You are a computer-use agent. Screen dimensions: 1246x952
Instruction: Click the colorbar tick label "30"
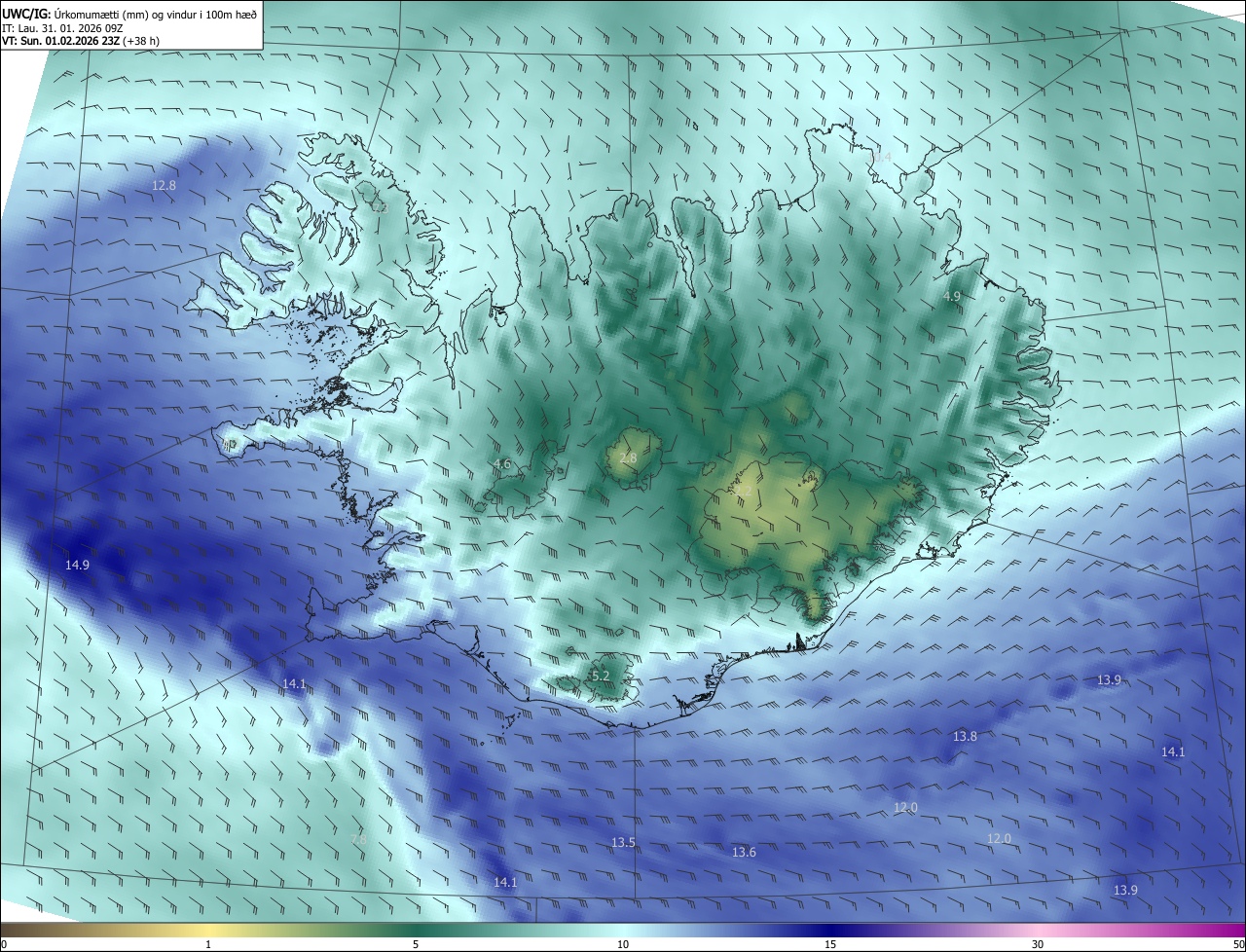1038,944
